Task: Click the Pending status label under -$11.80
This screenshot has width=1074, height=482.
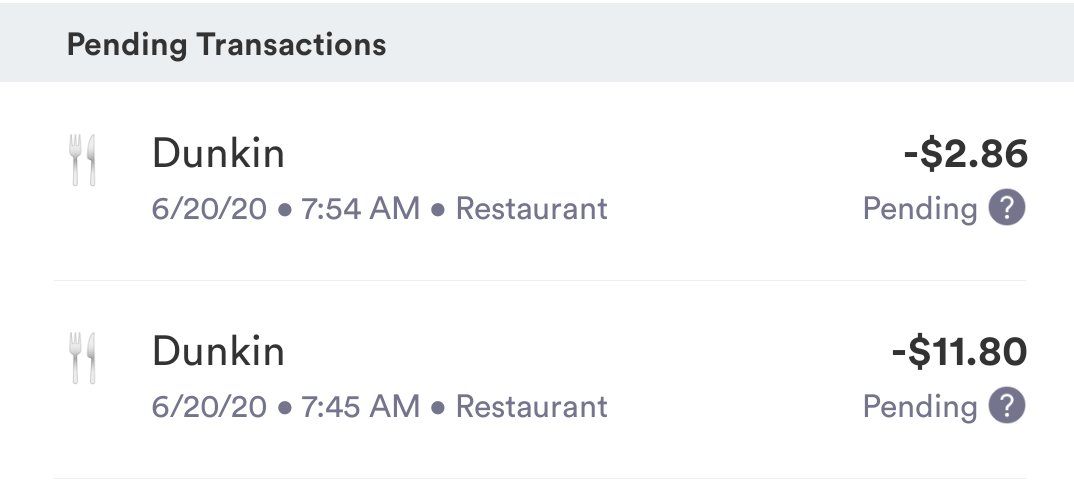Action: tap(920, 407)
